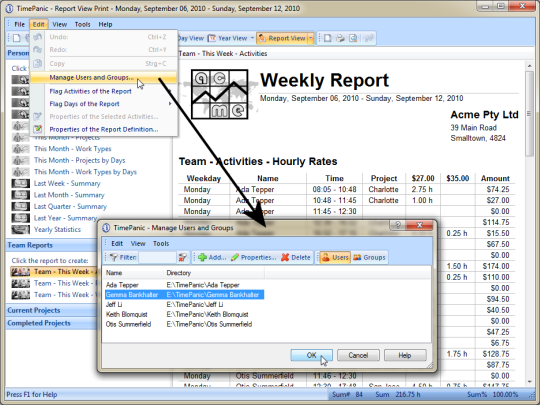Open the View menu in main window
540x405 pixels.
pyautogui.click(x=60, y=24)
